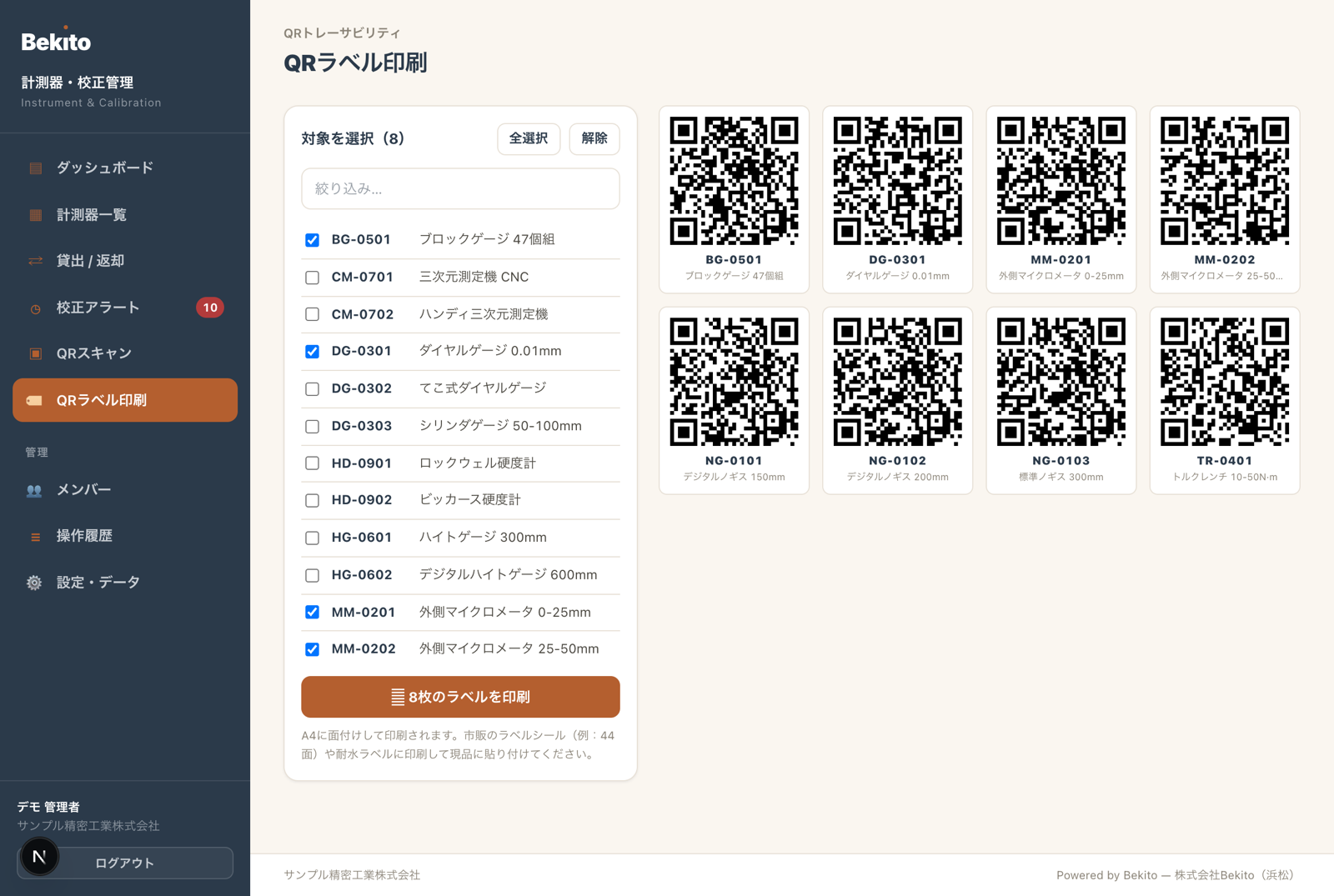
Task: Open メンバー management page
Action: click(125, 490)
